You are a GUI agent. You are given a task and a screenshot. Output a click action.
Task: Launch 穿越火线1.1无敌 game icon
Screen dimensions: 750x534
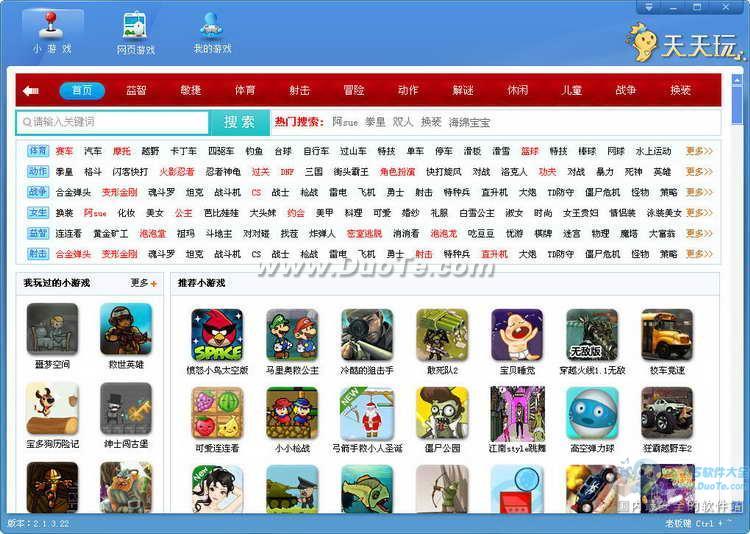[x=592, y=335]
